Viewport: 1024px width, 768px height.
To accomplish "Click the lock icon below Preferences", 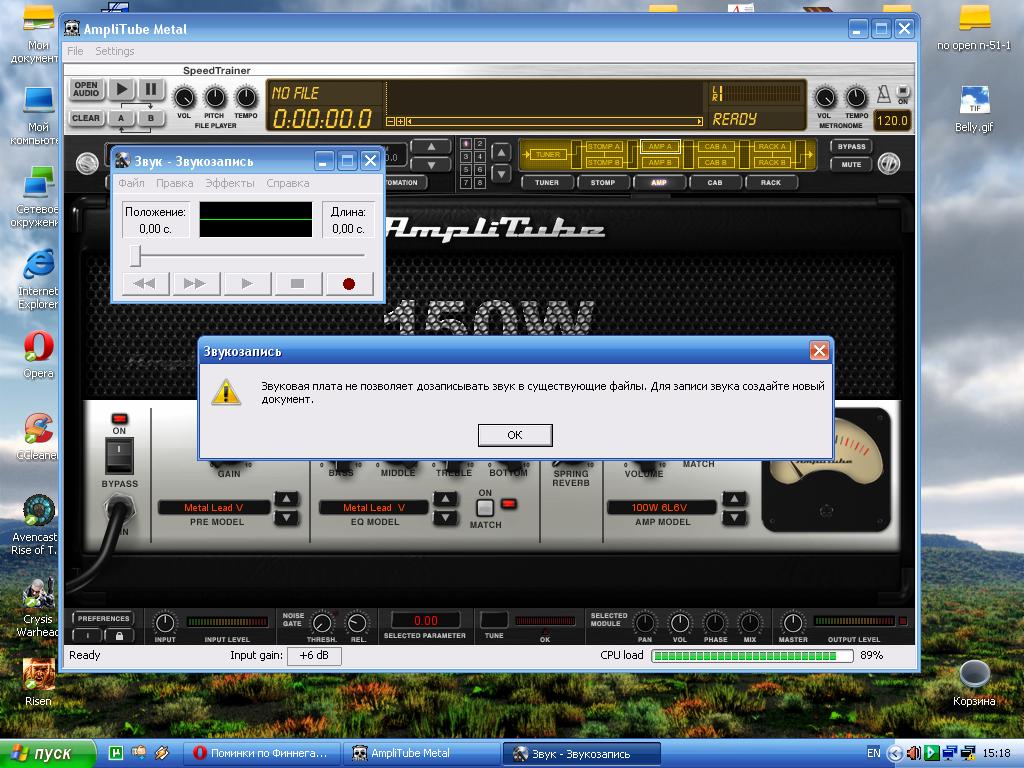I will [119, 635].
